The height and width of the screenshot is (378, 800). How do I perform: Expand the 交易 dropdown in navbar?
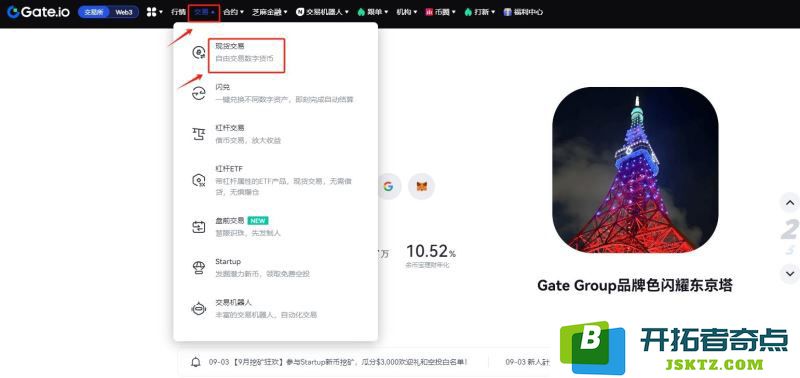click(204, 12)
